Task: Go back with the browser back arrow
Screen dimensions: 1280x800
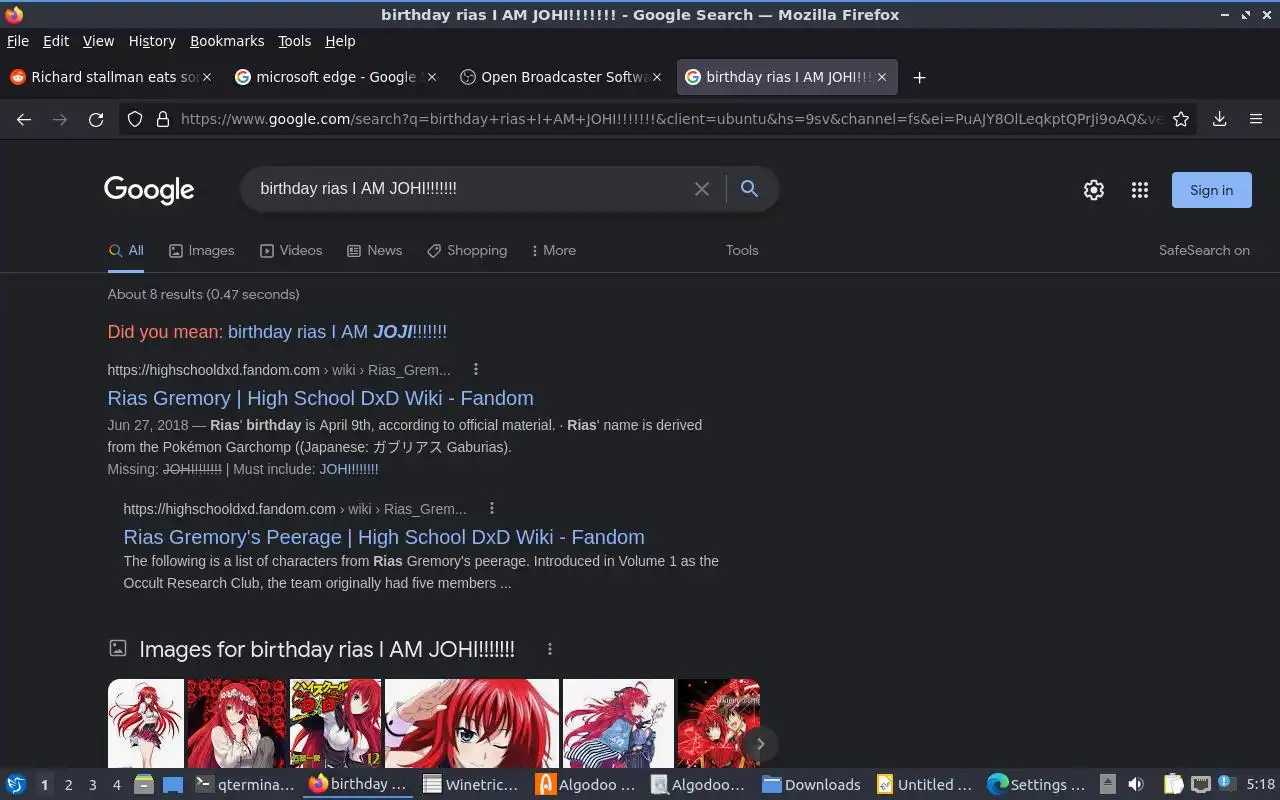Action: pyautogui.click(x=24, y=119)
